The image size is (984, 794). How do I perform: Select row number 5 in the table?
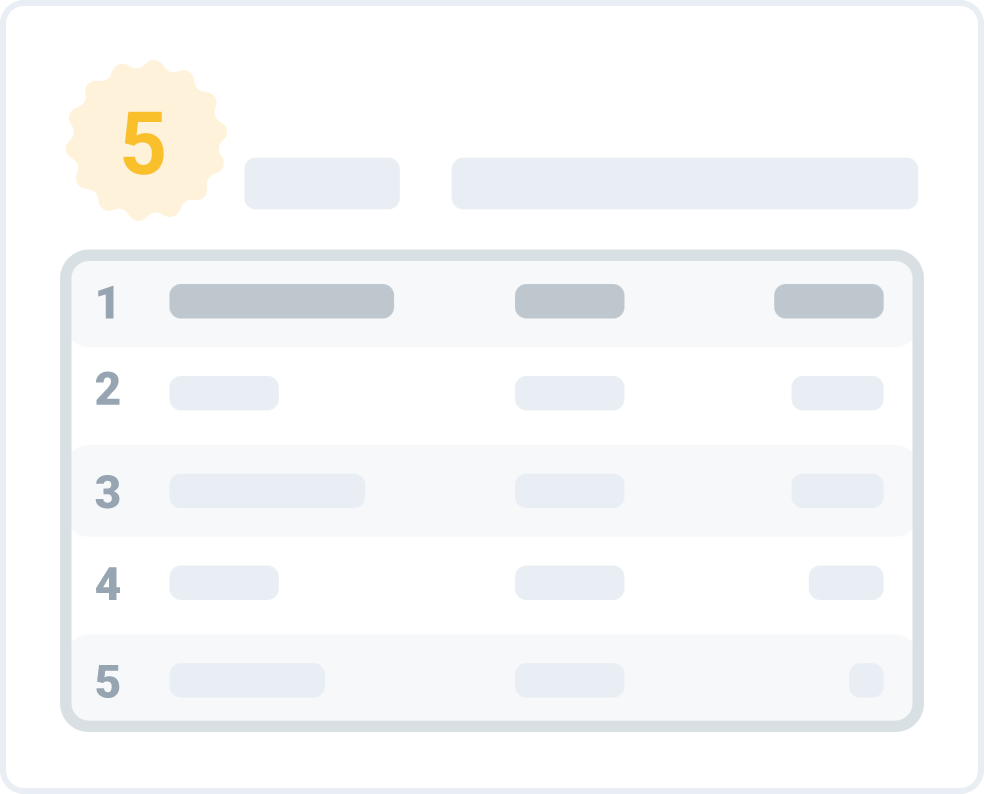coord(107,682)
